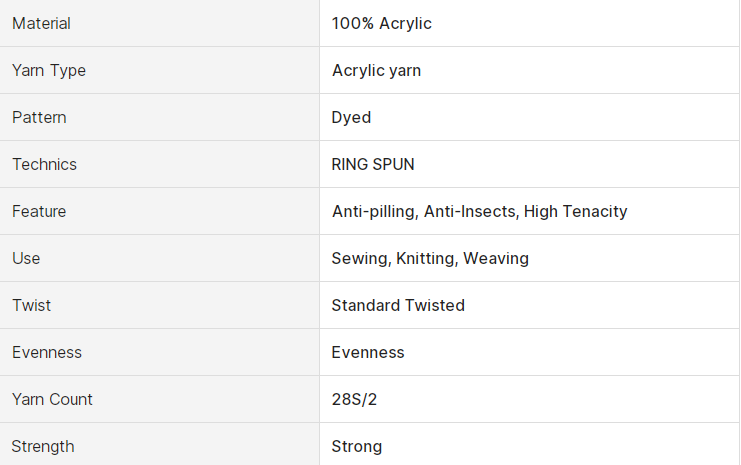Select the Anti-pilling feature text
The height and width of the screenshot is (465, 741).
point(375,211)
